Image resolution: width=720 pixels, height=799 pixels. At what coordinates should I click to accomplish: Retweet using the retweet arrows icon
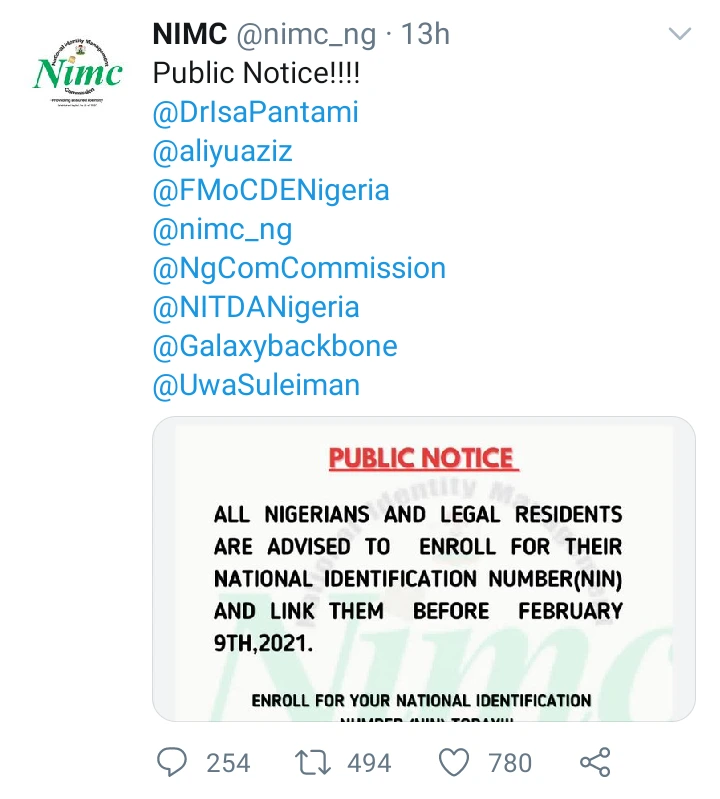pos(313,764)
